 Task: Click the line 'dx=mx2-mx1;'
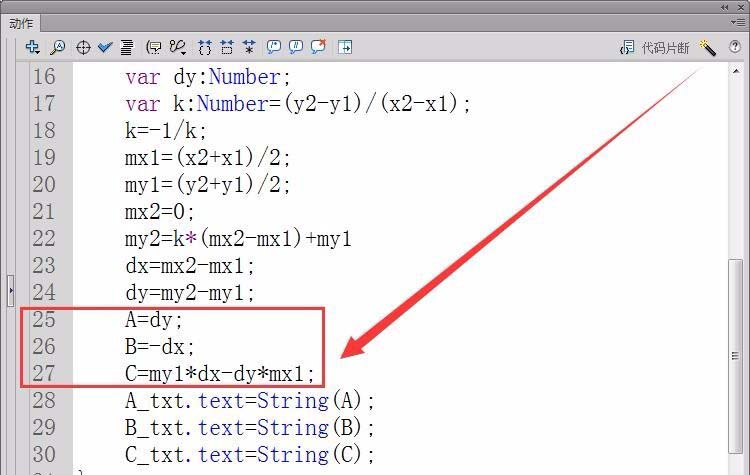[190, 265]
